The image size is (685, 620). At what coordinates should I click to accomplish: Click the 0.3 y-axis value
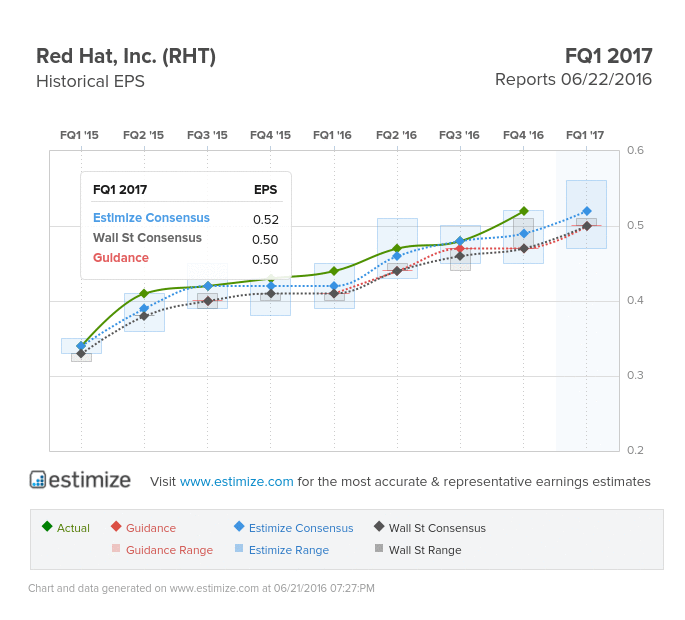(x=635, y=375)
